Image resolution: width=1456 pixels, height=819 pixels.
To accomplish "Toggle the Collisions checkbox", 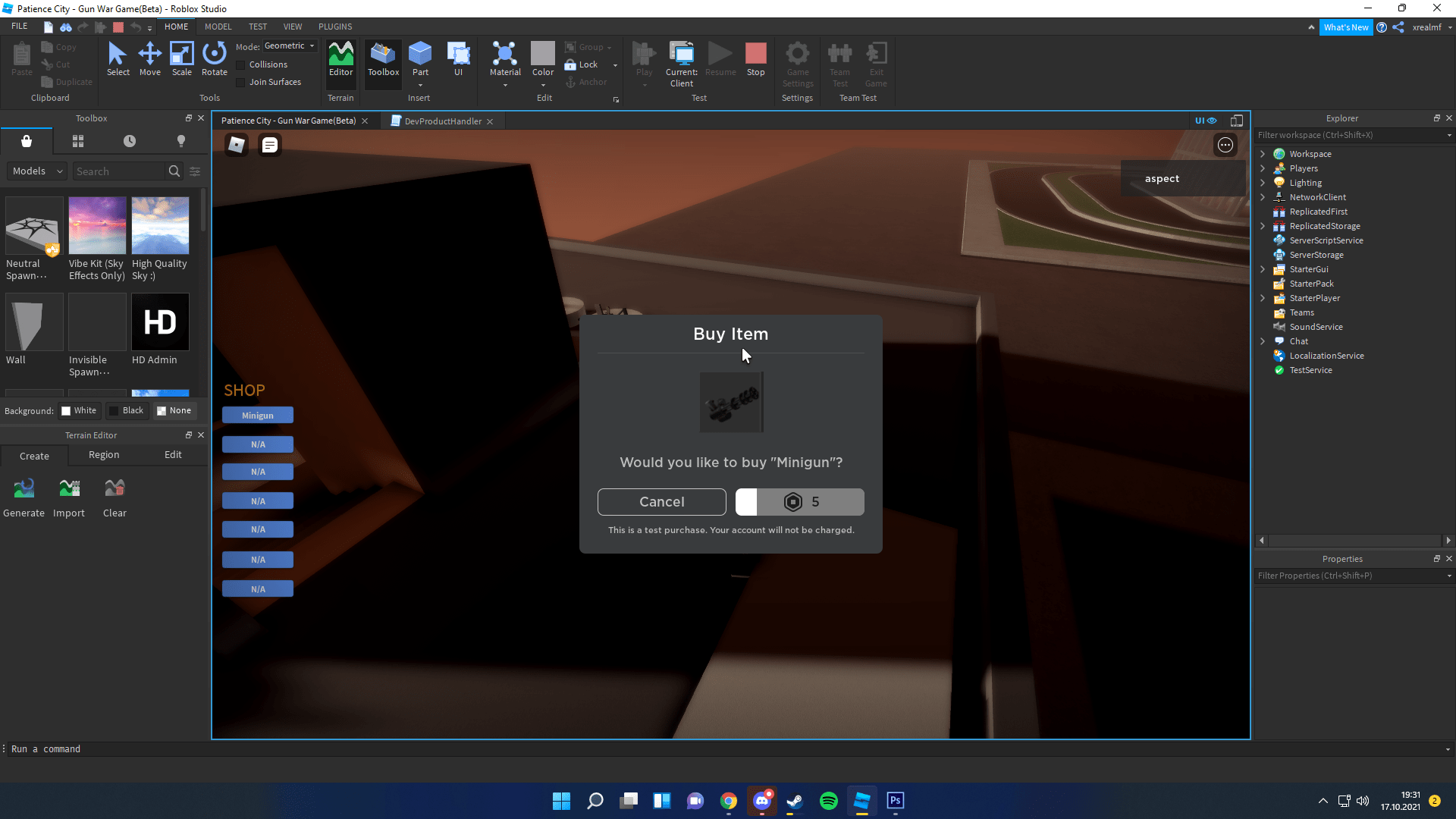I will tap(241, 65).
